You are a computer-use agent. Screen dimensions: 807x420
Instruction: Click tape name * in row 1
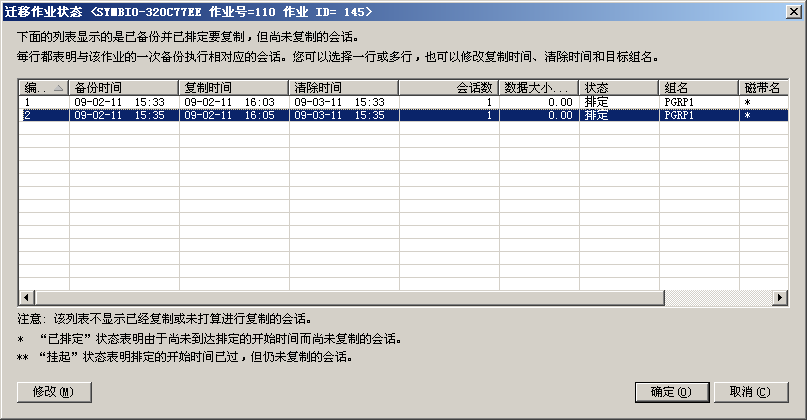[748, 103]
